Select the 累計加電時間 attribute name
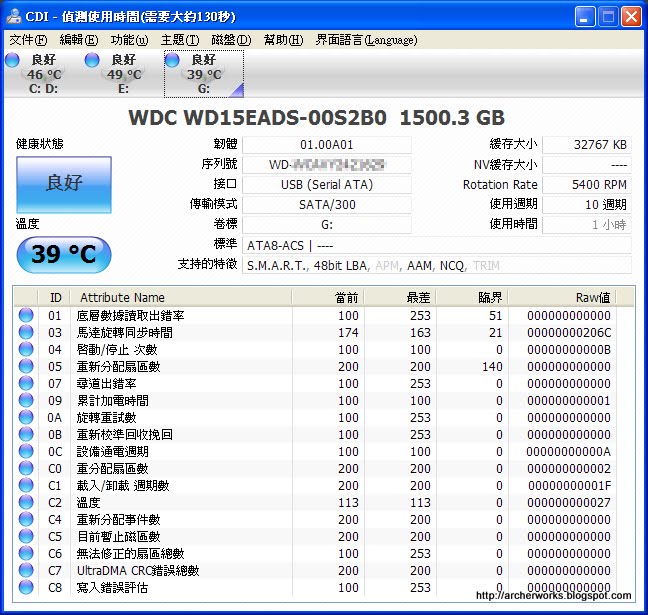The image size is (648, 615). click(x=112, y=401)
